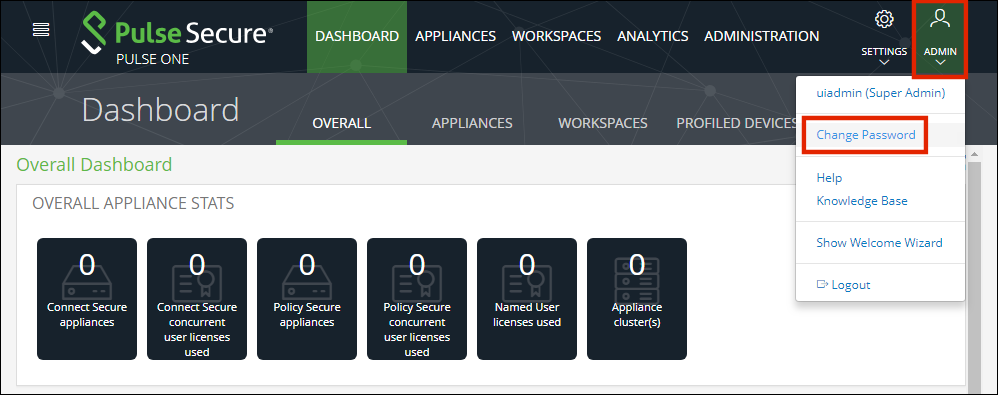Click uiadmin (Super Admin) entry
The width and height of the screenshot is (998, 395).
coord(881,93)
